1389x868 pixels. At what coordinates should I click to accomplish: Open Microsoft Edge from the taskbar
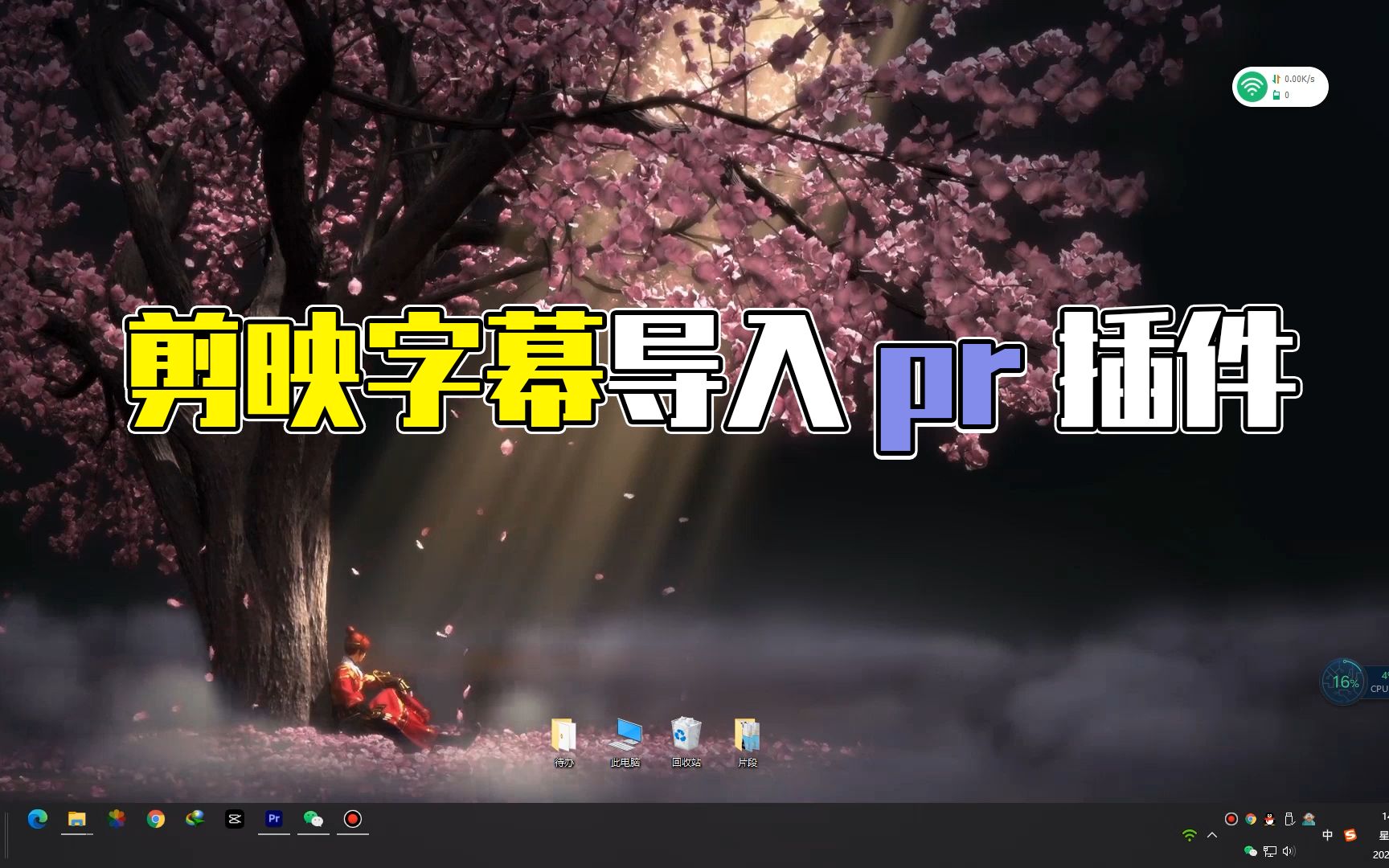click(x=38, y=819)
